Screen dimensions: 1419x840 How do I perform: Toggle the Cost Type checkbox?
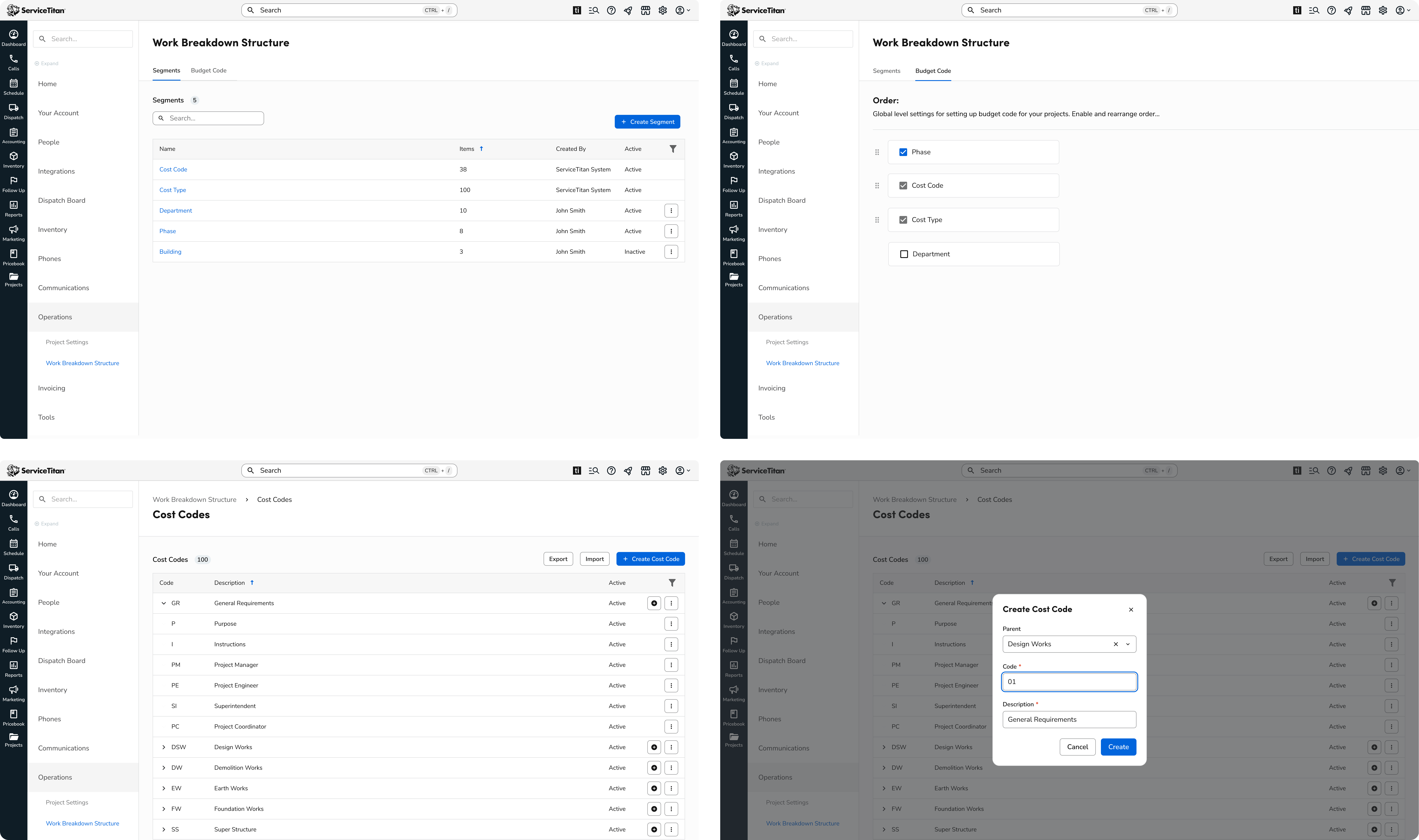coord(903,220)
